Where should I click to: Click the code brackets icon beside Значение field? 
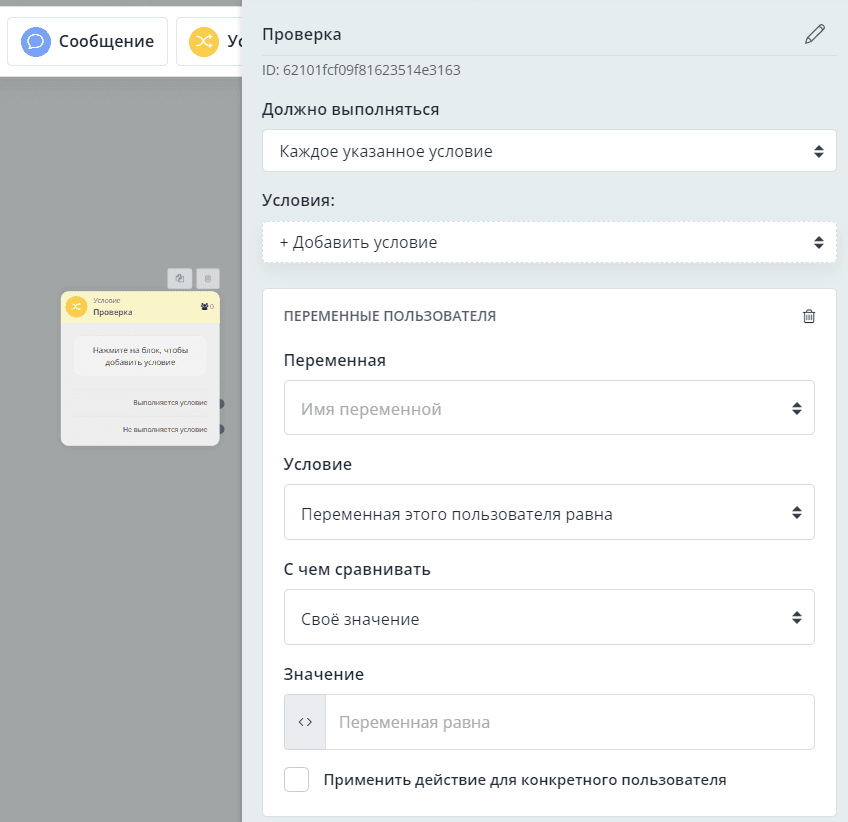305,722
